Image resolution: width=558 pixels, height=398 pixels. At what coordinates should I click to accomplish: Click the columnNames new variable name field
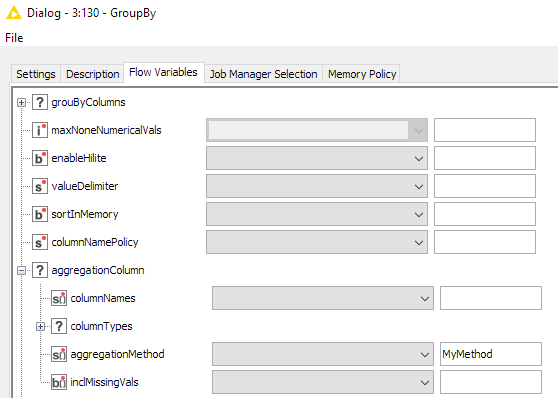[x=491, y=298]
